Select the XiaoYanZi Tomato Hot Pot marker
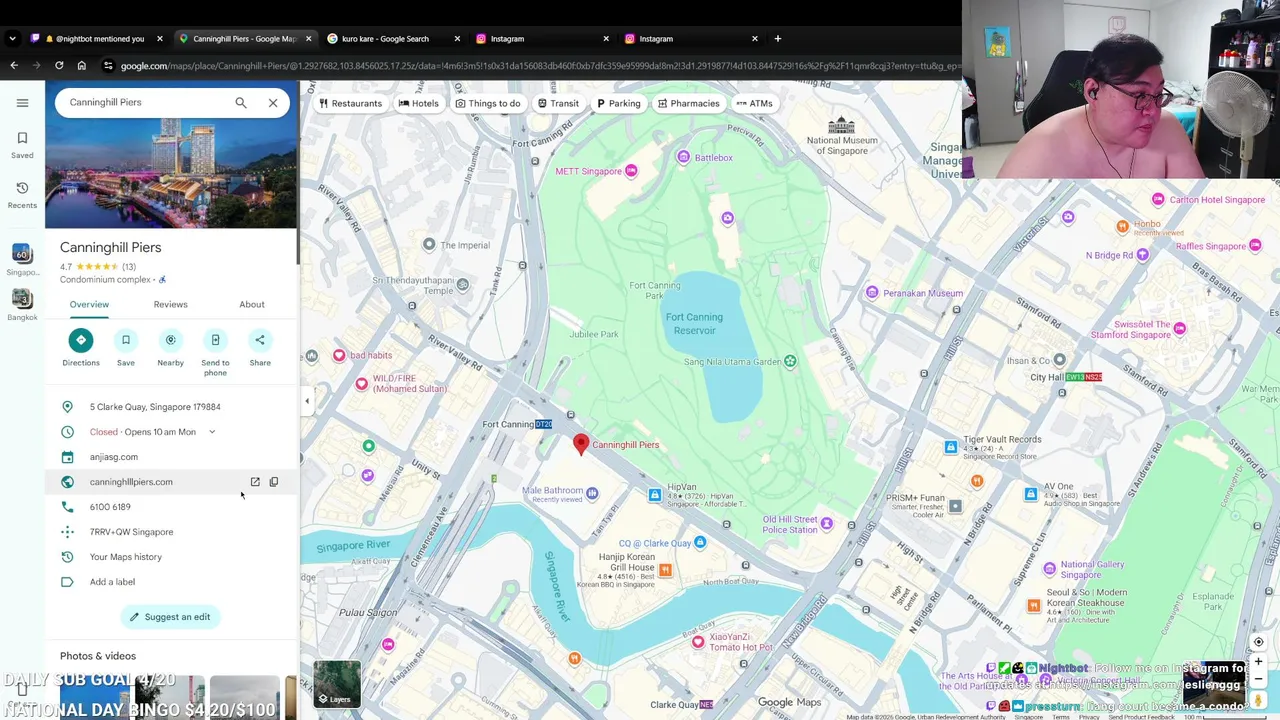 pos(698,641)
